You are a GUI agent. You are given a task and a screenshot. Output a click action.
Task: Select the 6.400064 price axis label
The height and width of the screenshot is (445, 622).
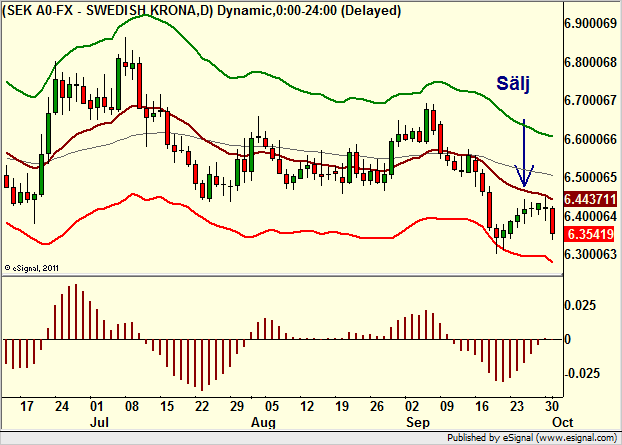(591, 216)
